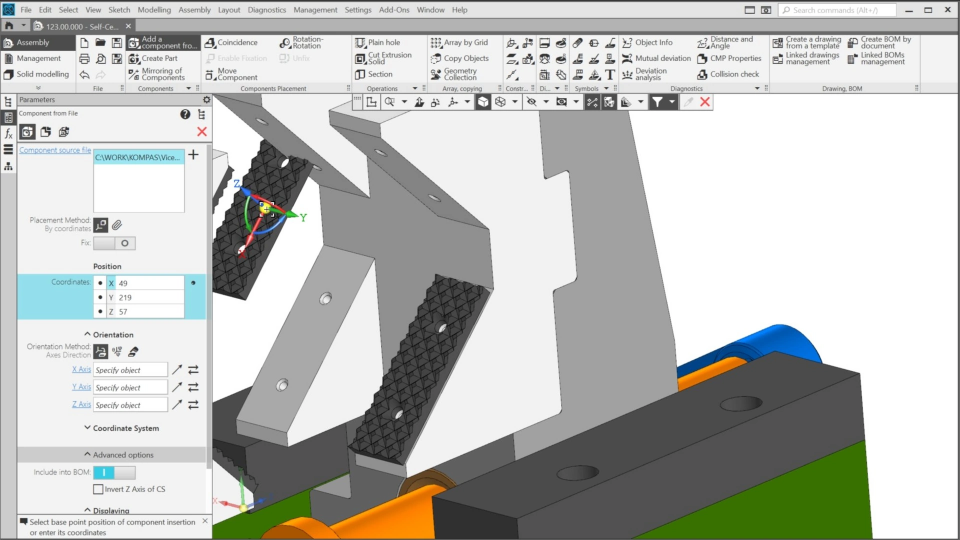The image size is (960, 540).
Task: Click the Component source file link
Action: click(55, 149)
